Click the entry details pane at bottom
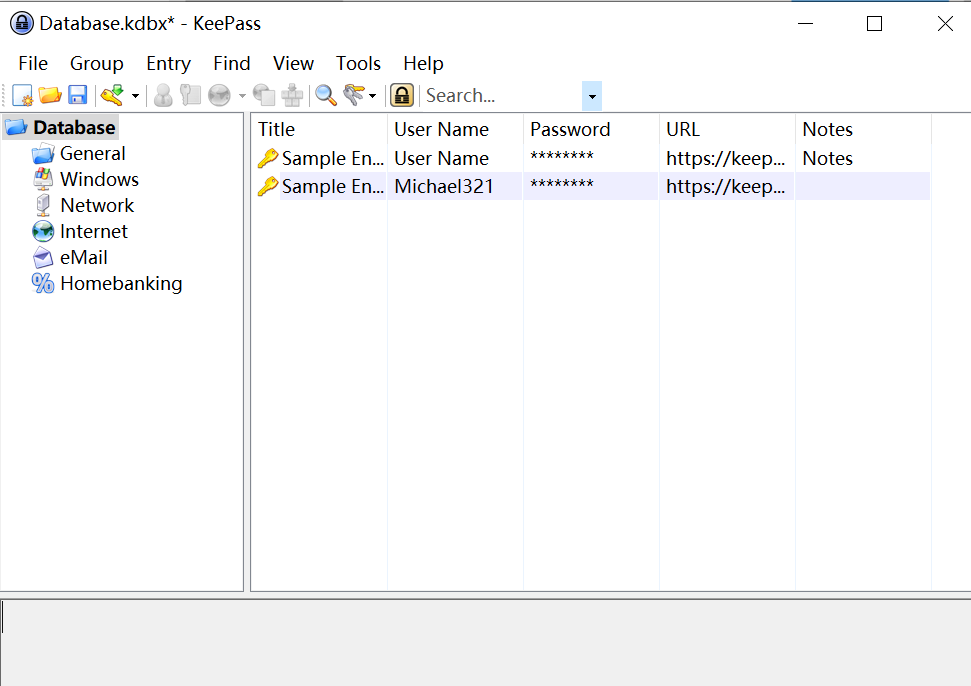The image size is (971, 686). pos(486,643)
